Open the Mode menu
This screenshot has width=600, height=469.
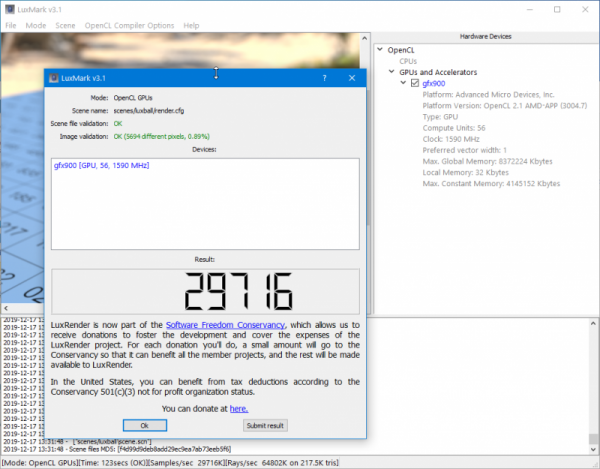pyautogui.click(x=36, y=25)
